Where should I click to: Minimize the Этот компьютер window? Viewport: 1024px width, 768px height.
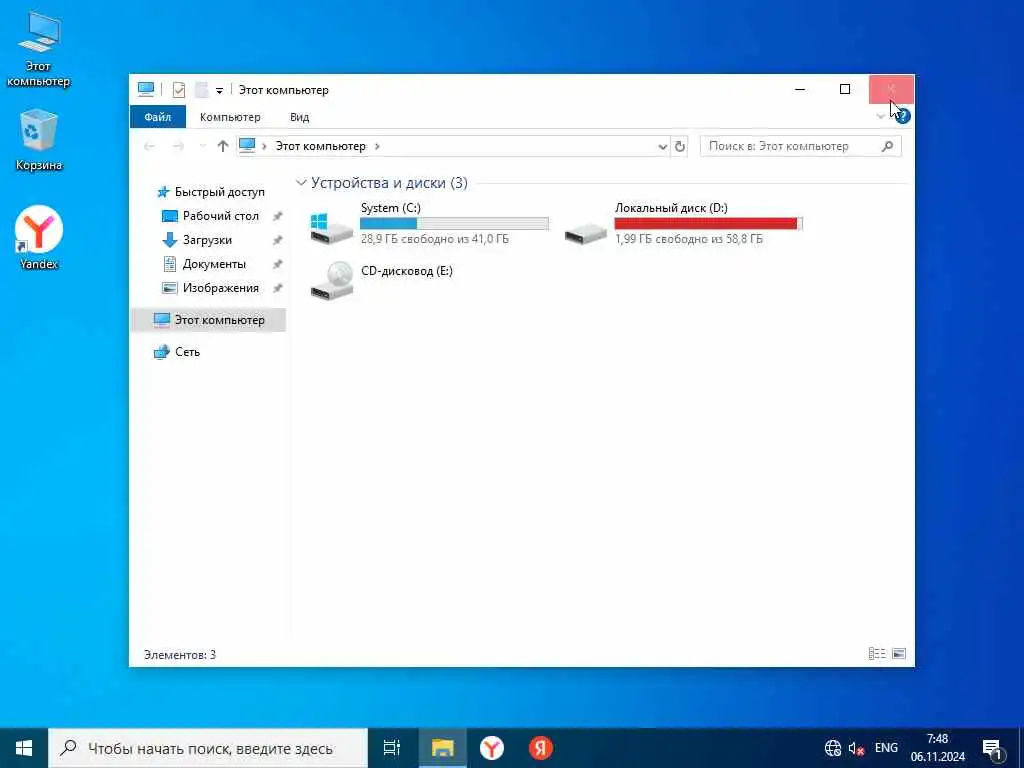pos(800,89)
